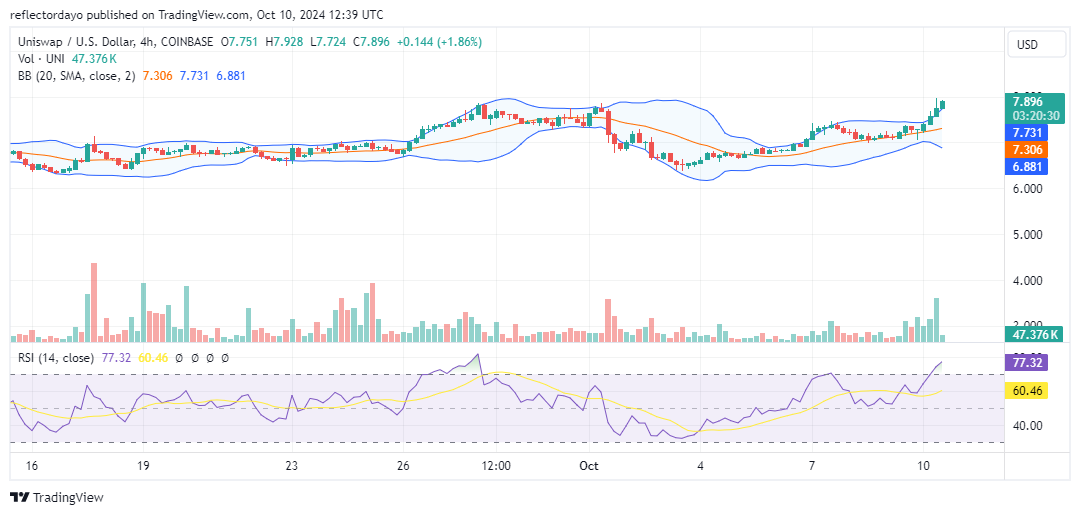1080x515 pixels.
Task: Click the TradingView wordmark text
Action: [68, 497]
